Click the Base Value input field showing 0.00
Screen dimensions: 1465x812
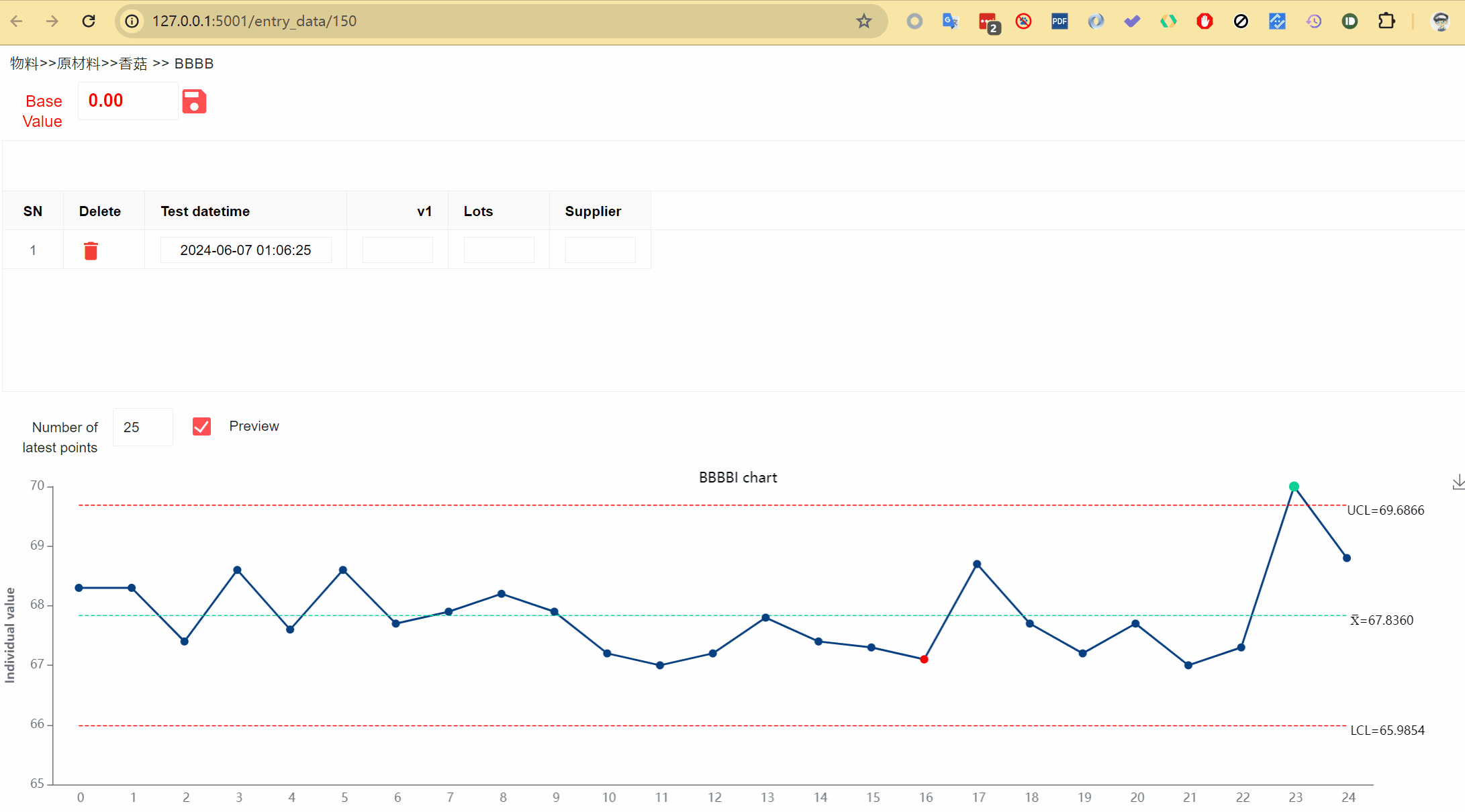(x=128, y=101)
